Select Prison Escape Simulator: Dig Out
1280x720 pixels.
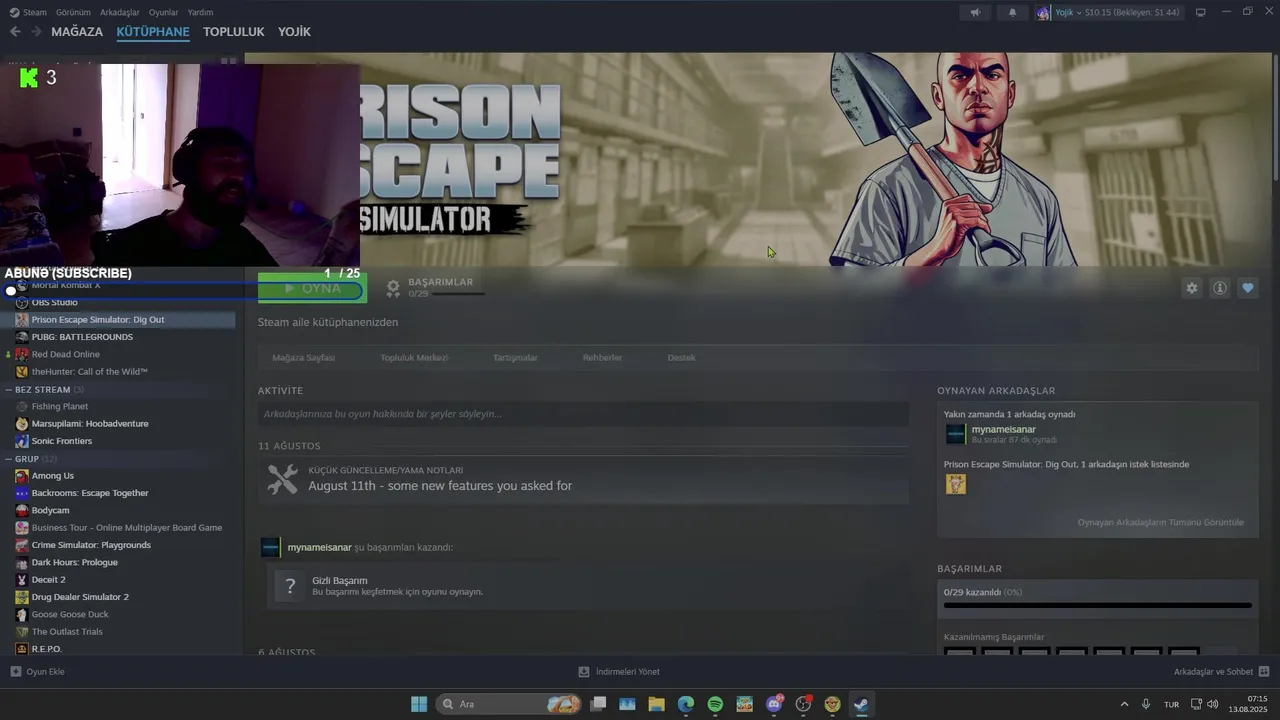(120, 320)
